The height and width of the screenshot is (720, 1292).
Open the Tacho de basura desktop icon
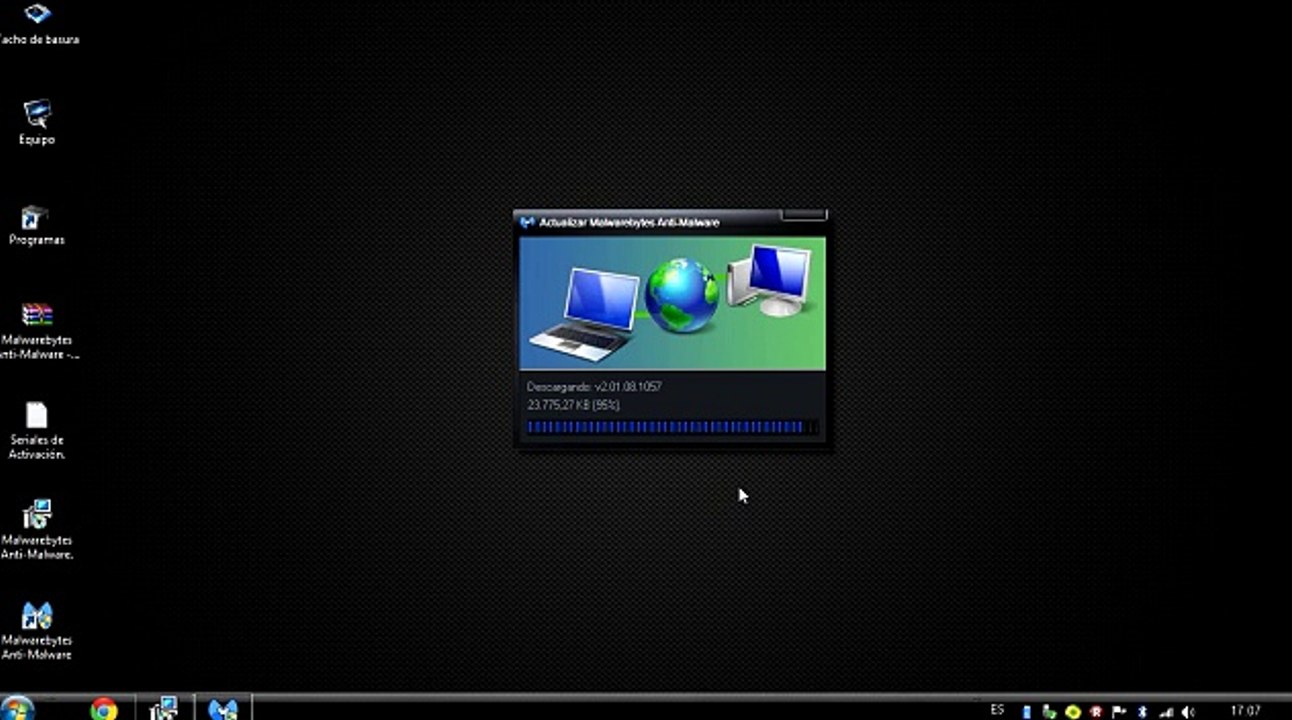click(38, 24)
